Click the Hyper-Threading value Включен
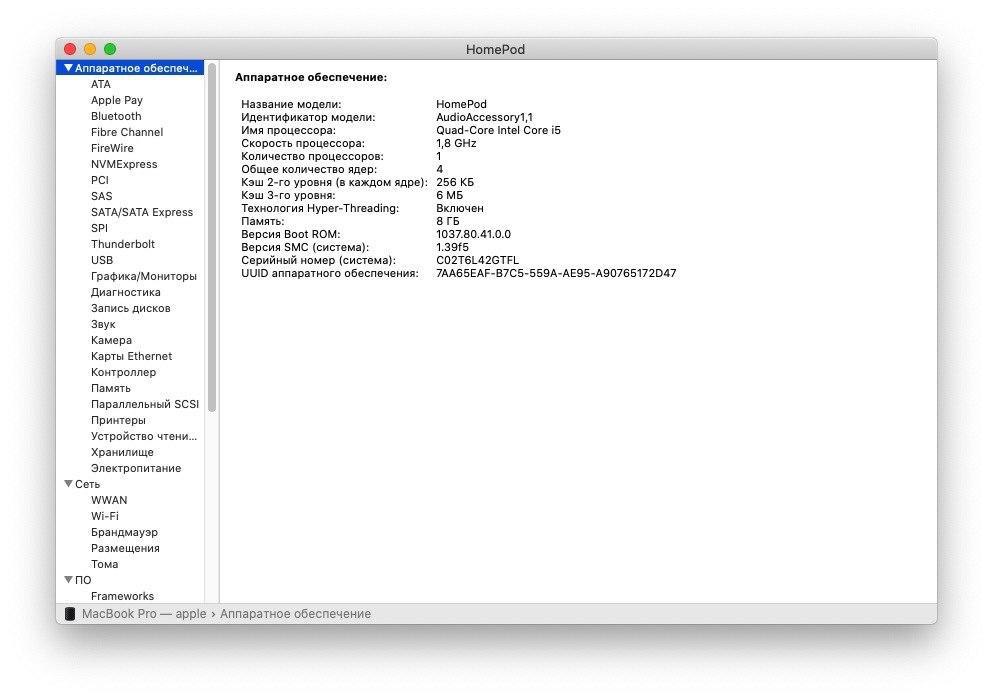The image size is (993, 698). (x=460, y=208)
